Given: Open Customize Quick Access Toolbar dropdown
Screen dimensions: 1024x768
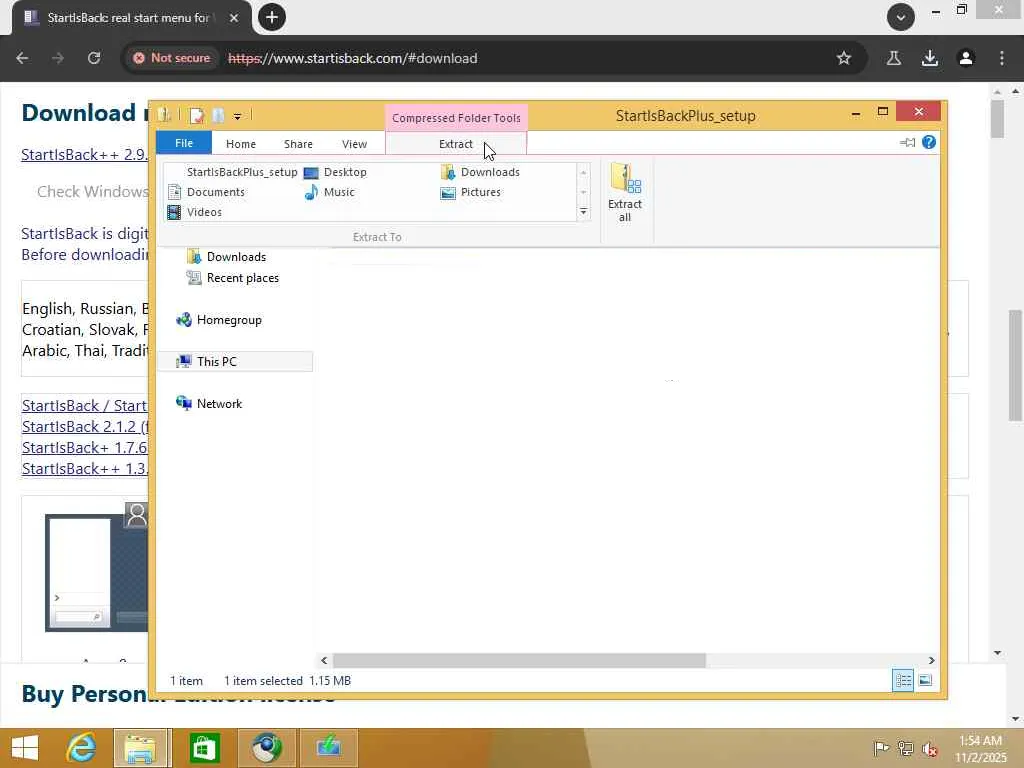Looking at the screenshot, I should pos(238,116).
